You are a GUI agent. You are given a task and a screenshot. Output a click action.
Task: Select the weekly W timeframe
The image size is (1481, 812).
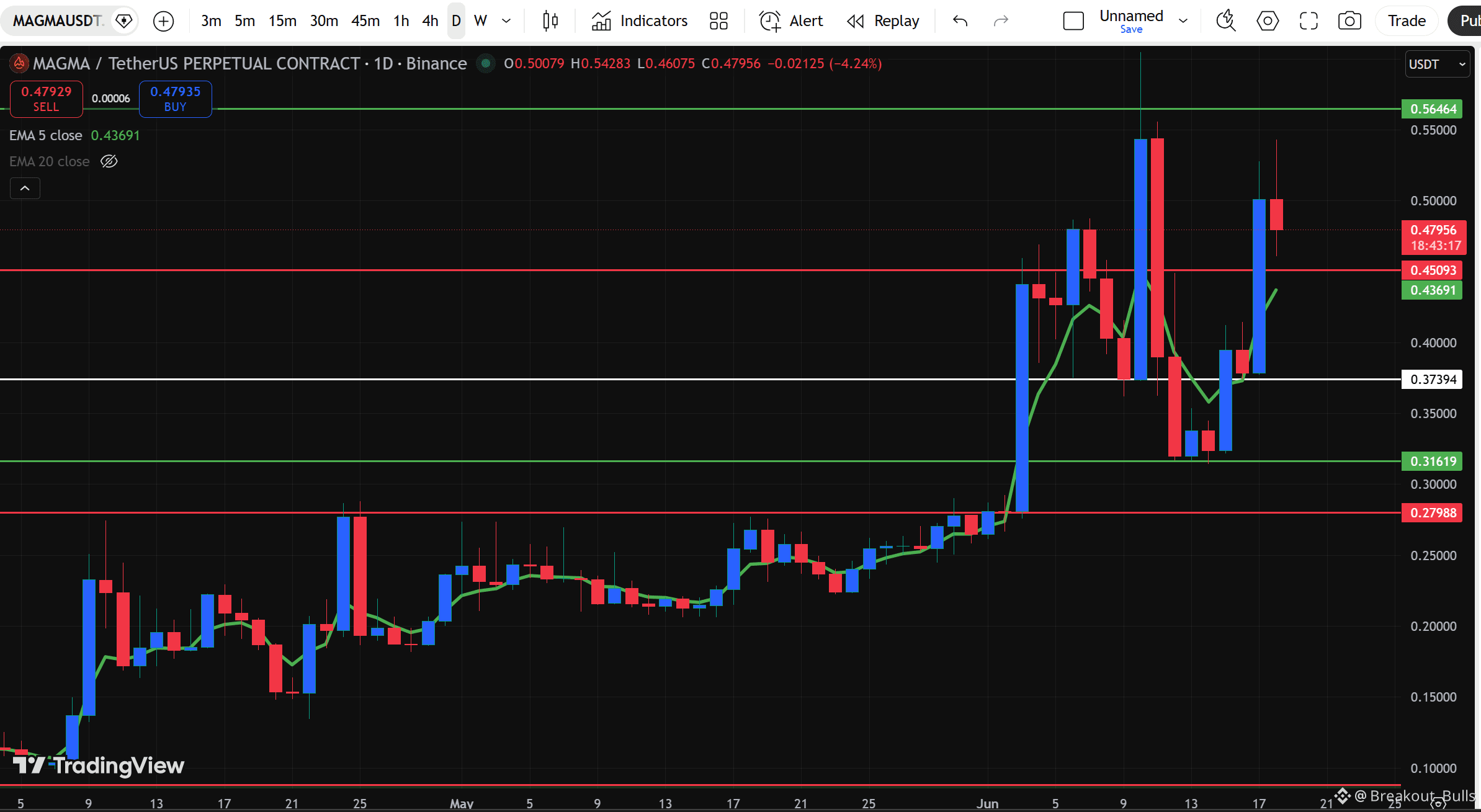[480, 21]
